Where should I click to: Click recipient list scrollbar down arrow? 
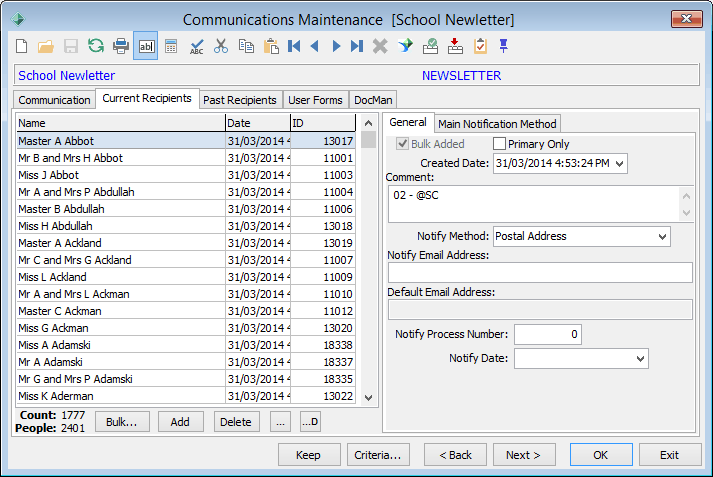coord(368,397)
